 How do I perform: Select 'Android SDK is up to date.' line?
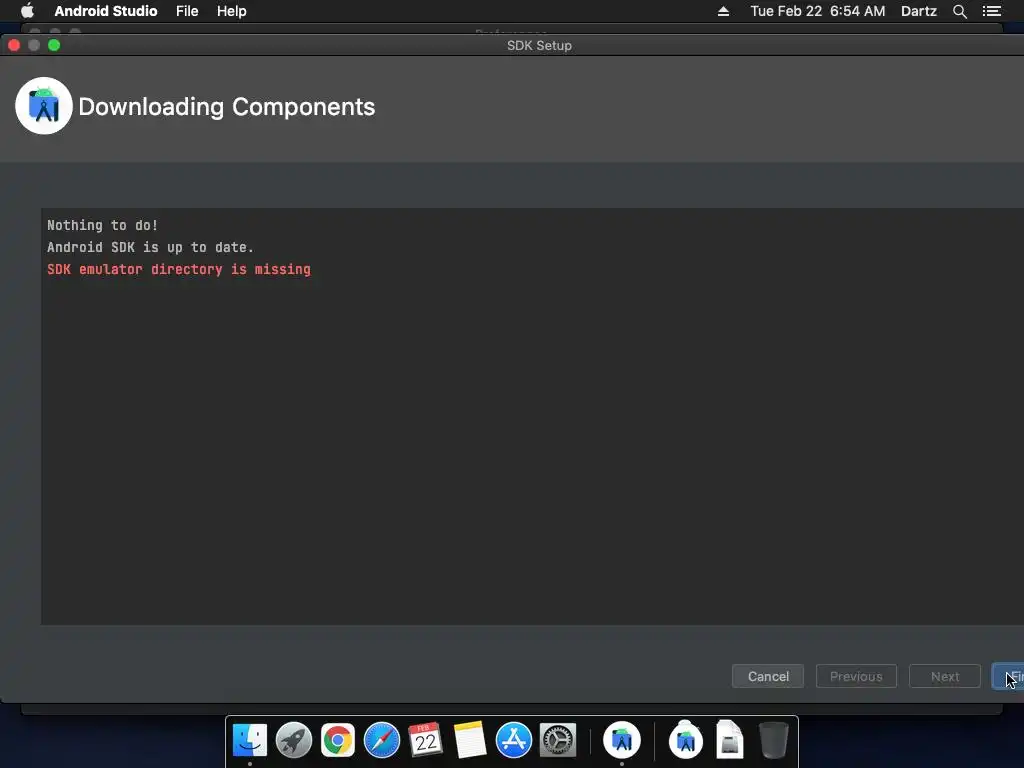[150, 248]
